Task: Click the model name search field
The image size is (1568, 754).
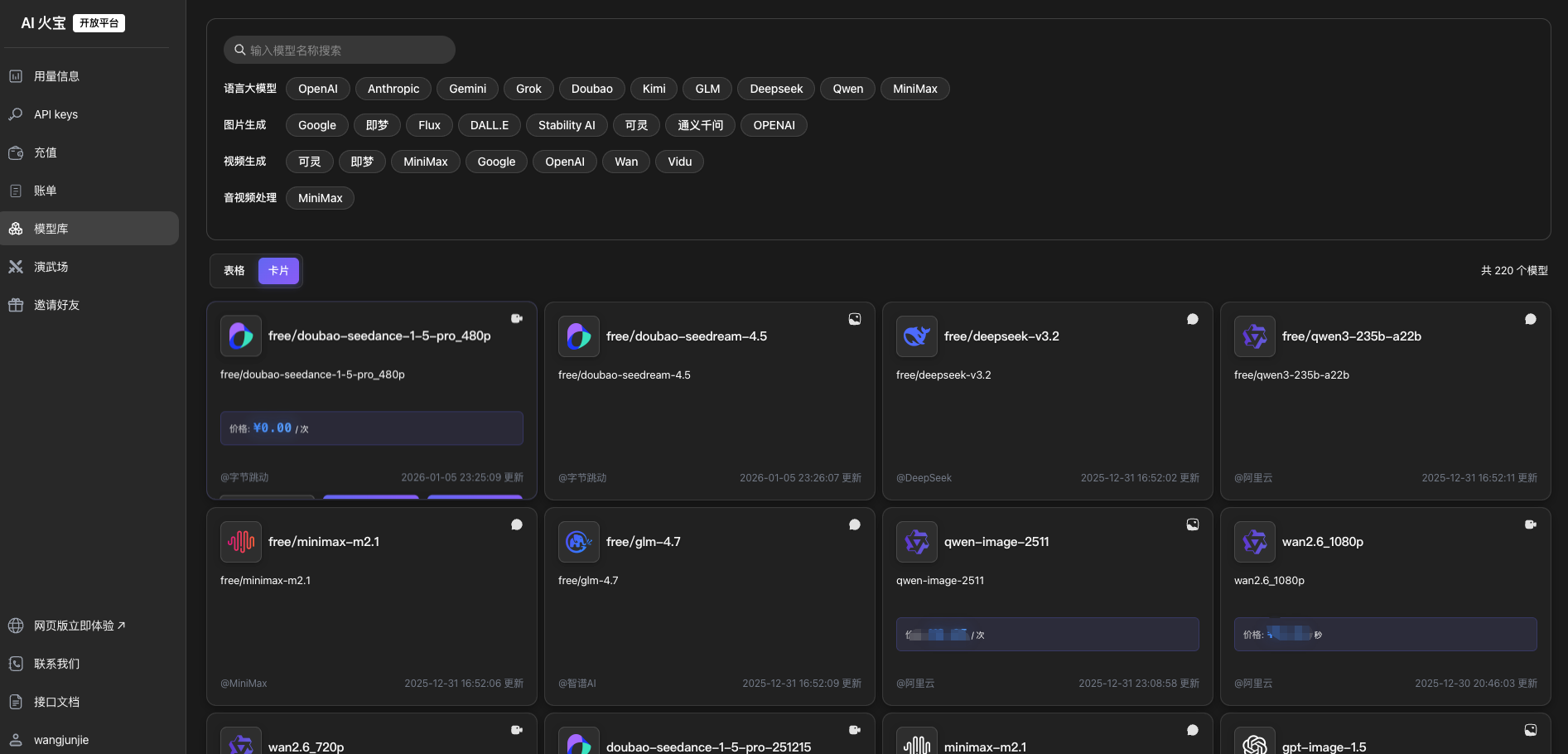Action: tap(340, 50)
